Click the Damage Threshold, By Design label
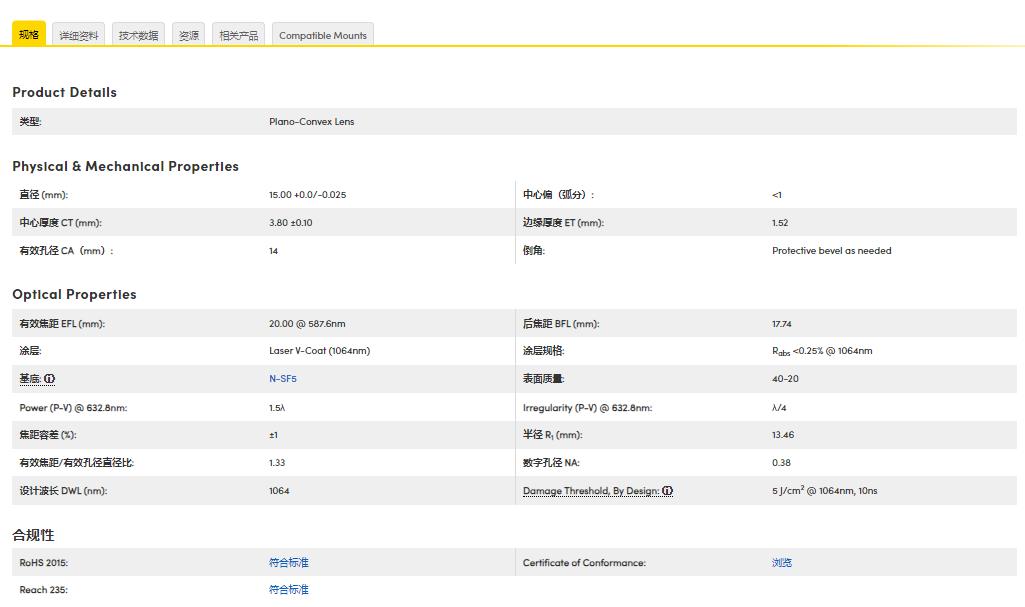The image size is (1025, 607). [x=590, y=491]
